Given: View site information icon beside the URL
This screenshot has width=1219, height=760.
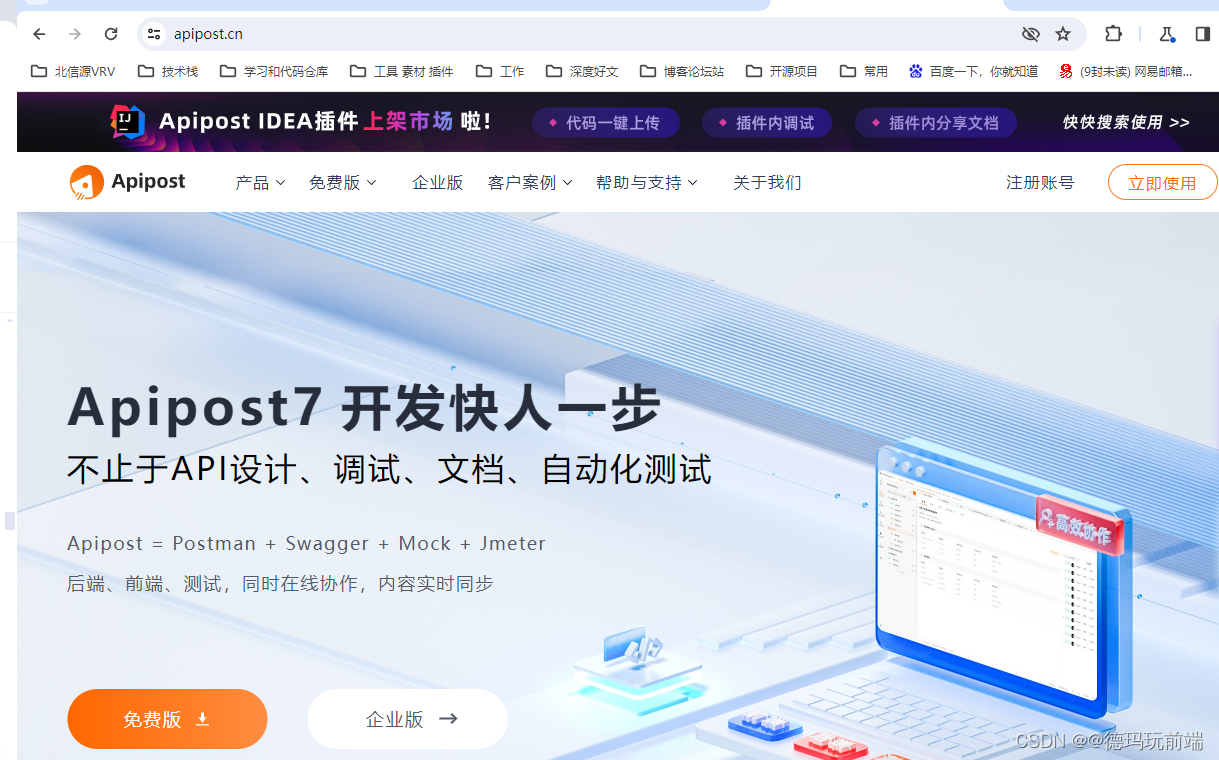Looking at the screenshot, I should (153, 34).
